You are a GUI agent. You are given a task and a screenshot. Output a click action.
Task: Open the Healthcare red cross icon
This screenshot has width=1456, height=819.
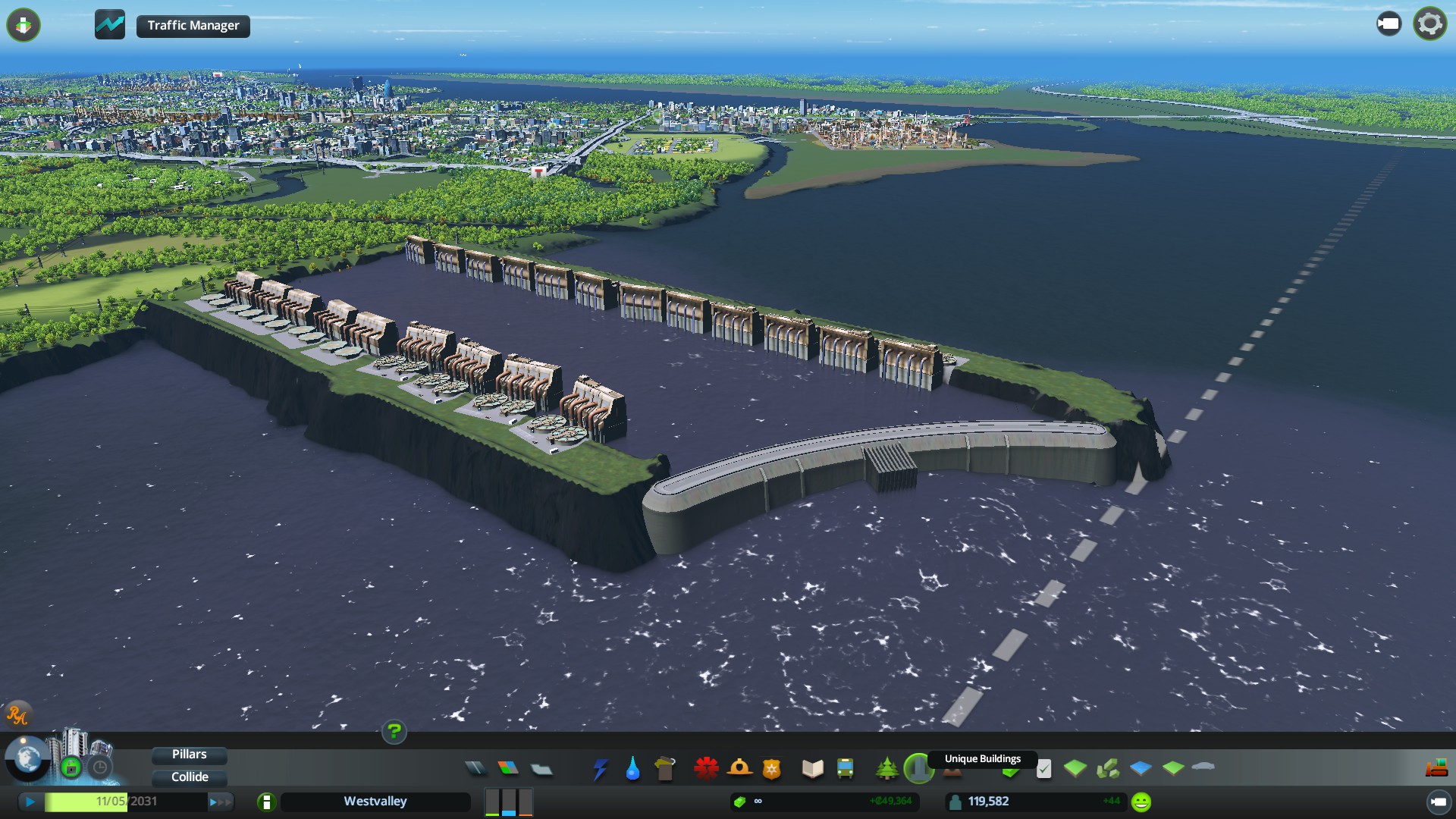706,769
